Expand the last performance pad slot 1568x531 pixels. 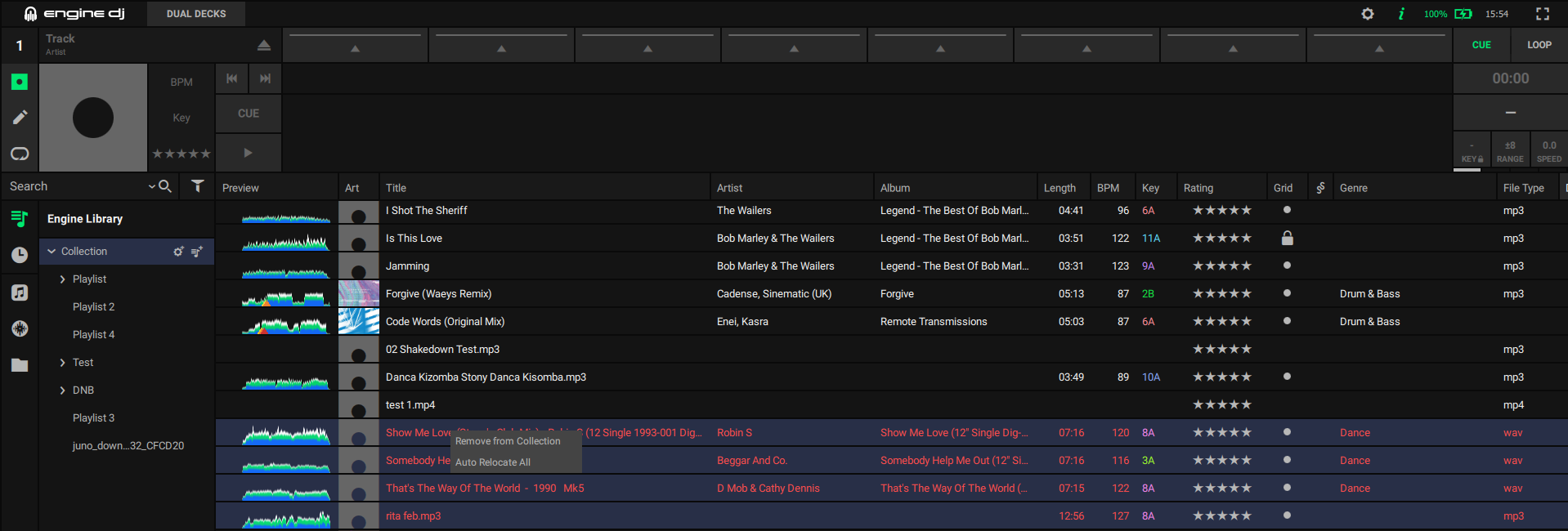(1379, 46)
